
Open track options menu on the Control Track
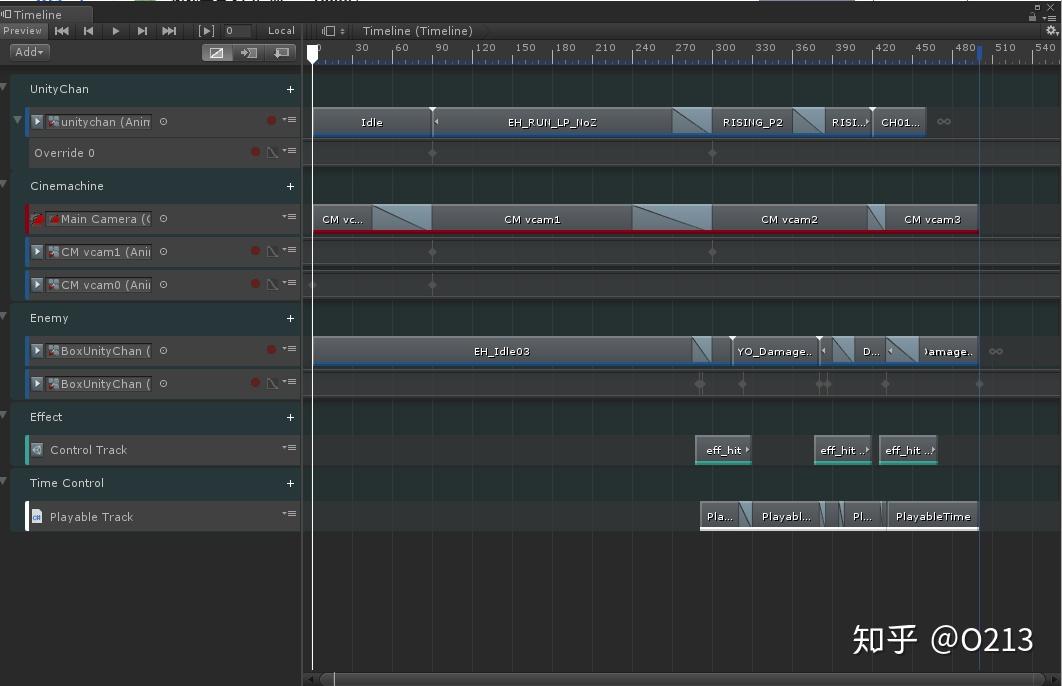pos(290,450)
